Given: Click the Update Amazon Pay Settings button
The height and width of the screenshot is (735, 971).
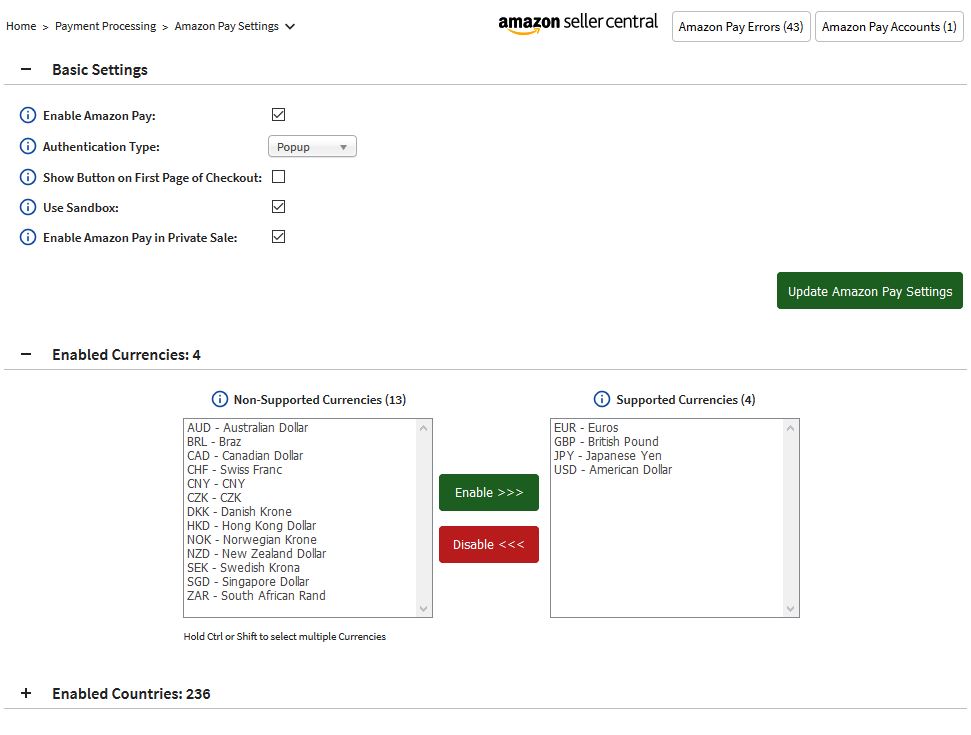Looking at the screenshot, I should click(869, 291).
